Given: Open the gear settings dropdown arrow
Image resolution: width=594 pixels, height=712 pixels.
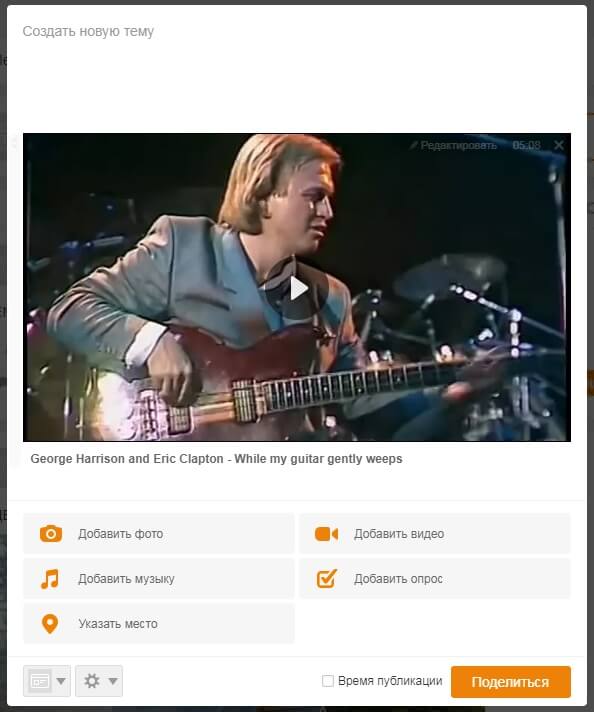Looking at the screenshot, I should point(113,681).
